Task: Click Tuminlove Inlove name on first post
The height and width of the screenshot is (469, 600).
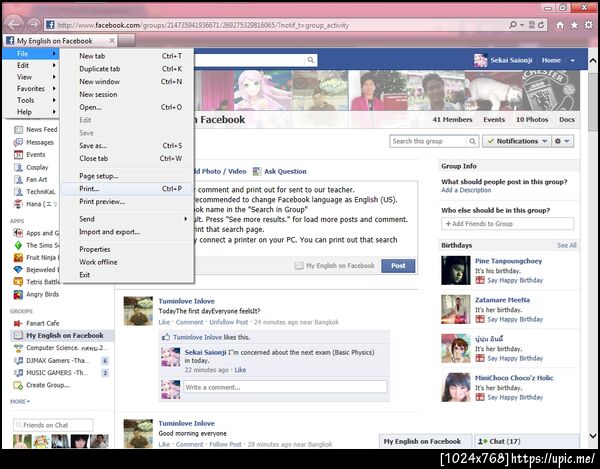Action: pos(186,301)
